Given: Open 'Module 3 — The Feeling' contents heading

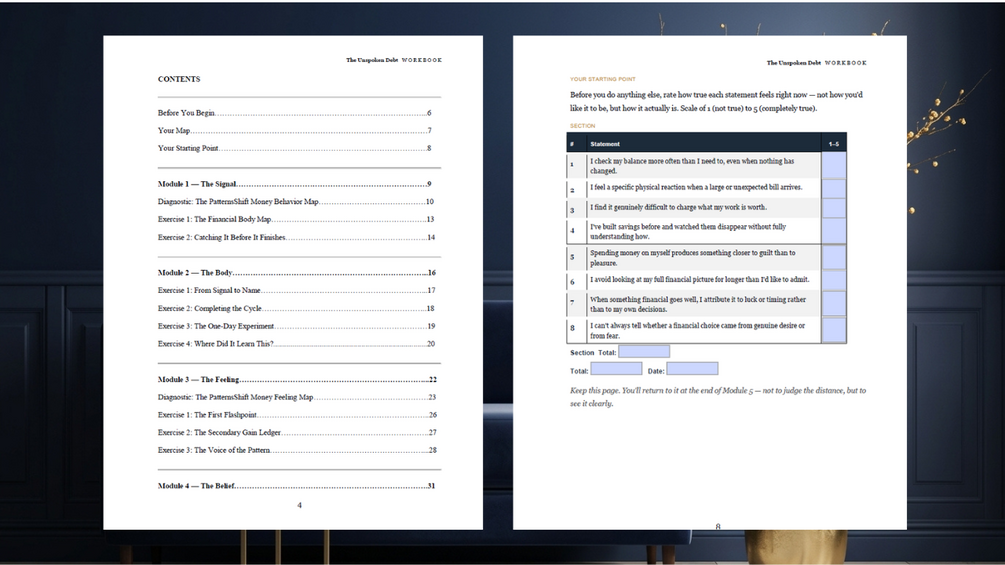Looking at the screenshot, I should pyautogui.click(x=297, y=379).
